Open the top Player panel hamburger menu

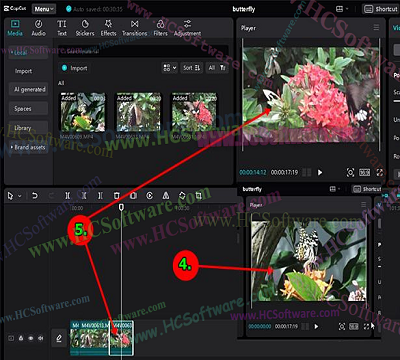(376, 28)
